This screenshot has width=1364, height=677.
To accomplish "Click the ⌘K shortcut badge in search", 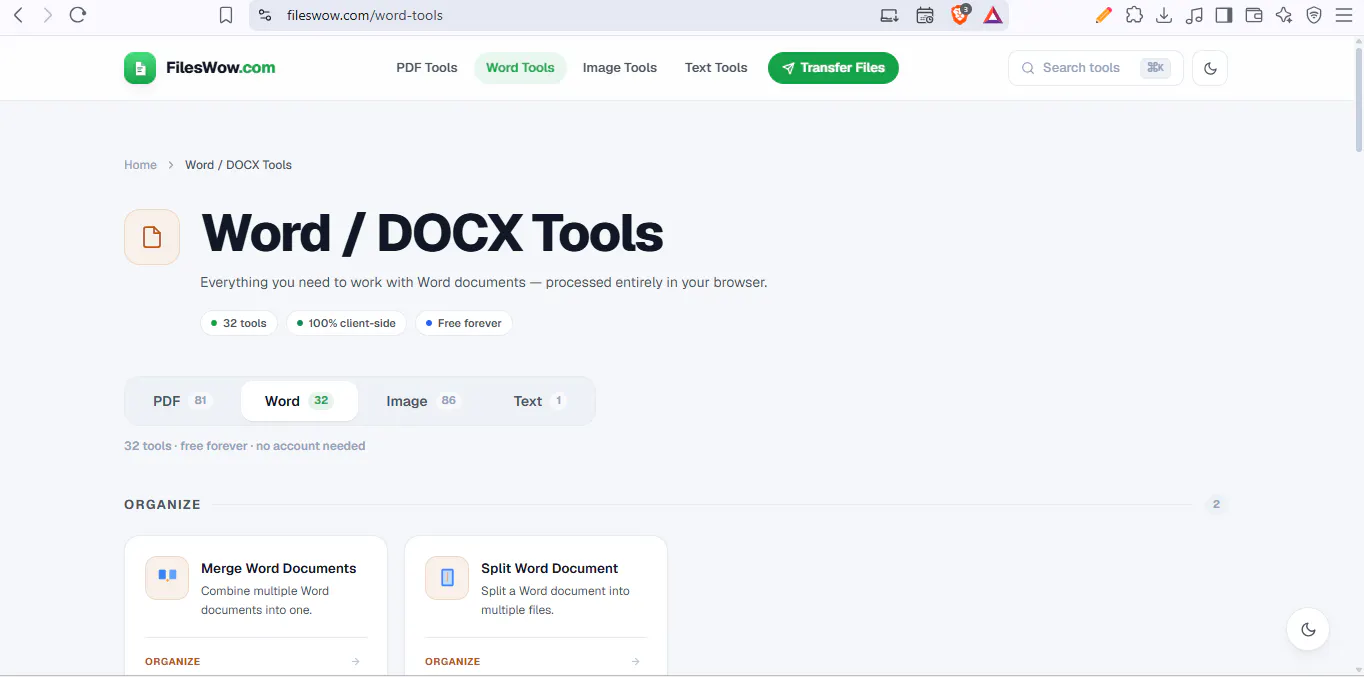I will click(x=1156, y=68).
